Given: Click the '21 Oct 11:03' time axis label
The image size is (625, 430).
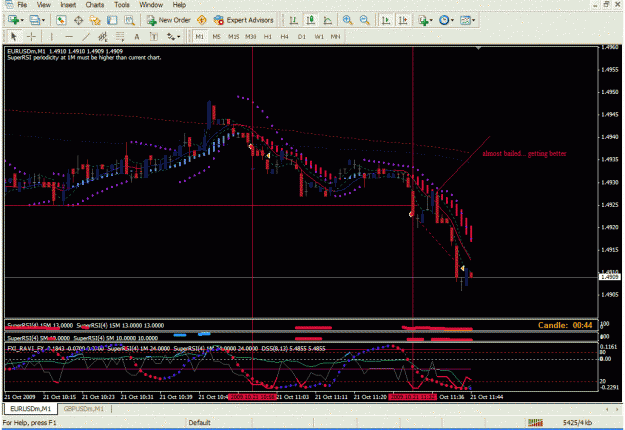Looking at the screenshot, I should coord(293,397).
